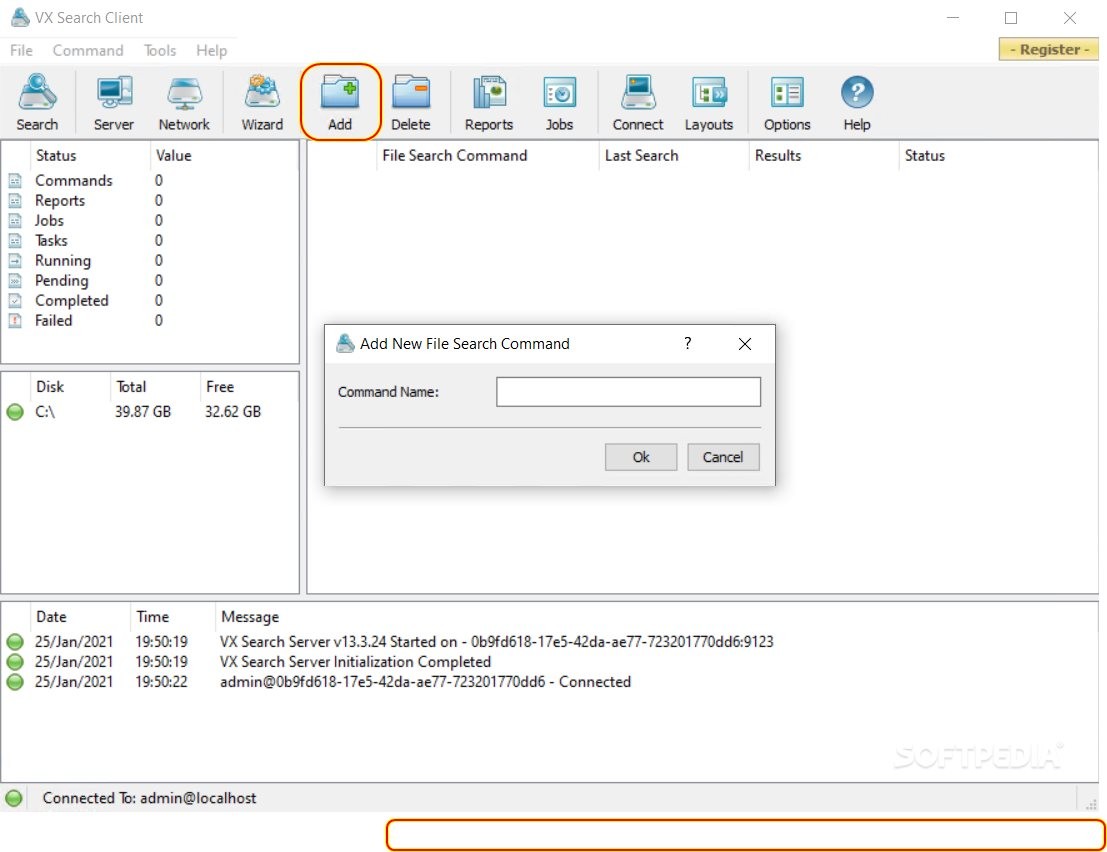Click the green icon of the 19:50:22 log entry
The height and width of the screenshot is (852, 1107).
click(x=15, y=682)
